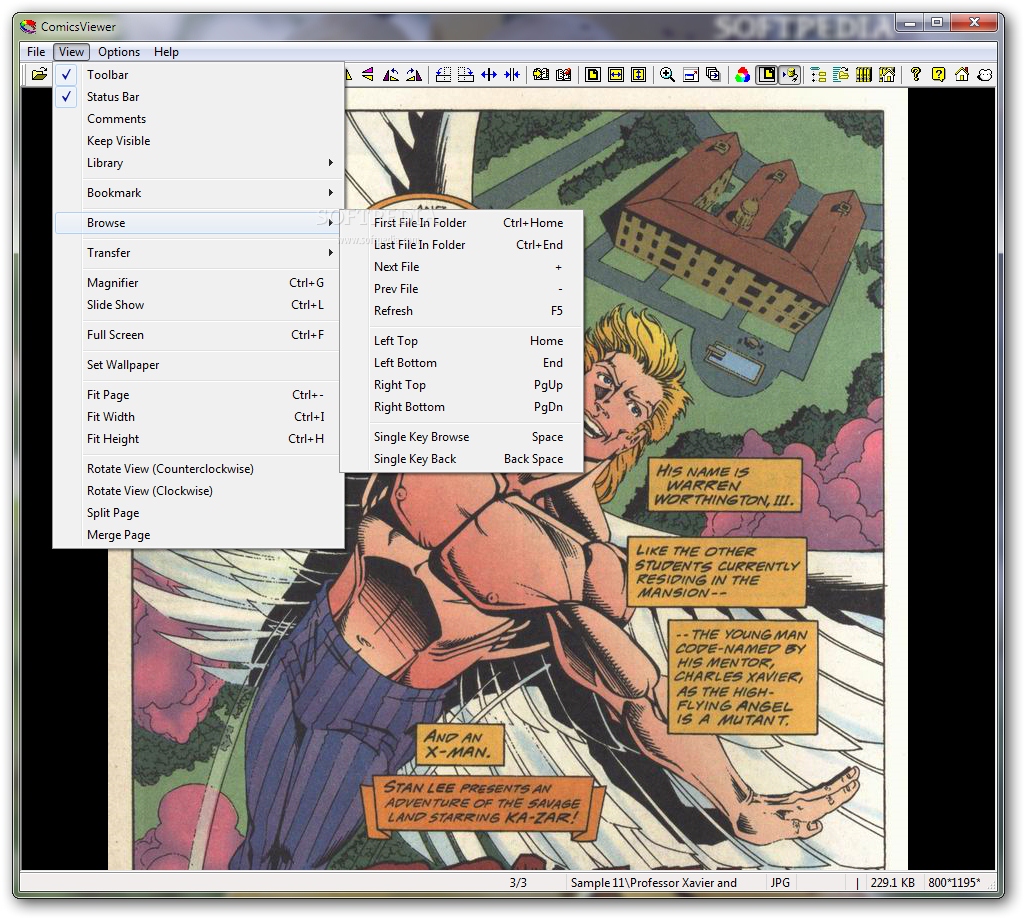
Task: Click the Full Screen toolbar icon
Action: [691, 75]
